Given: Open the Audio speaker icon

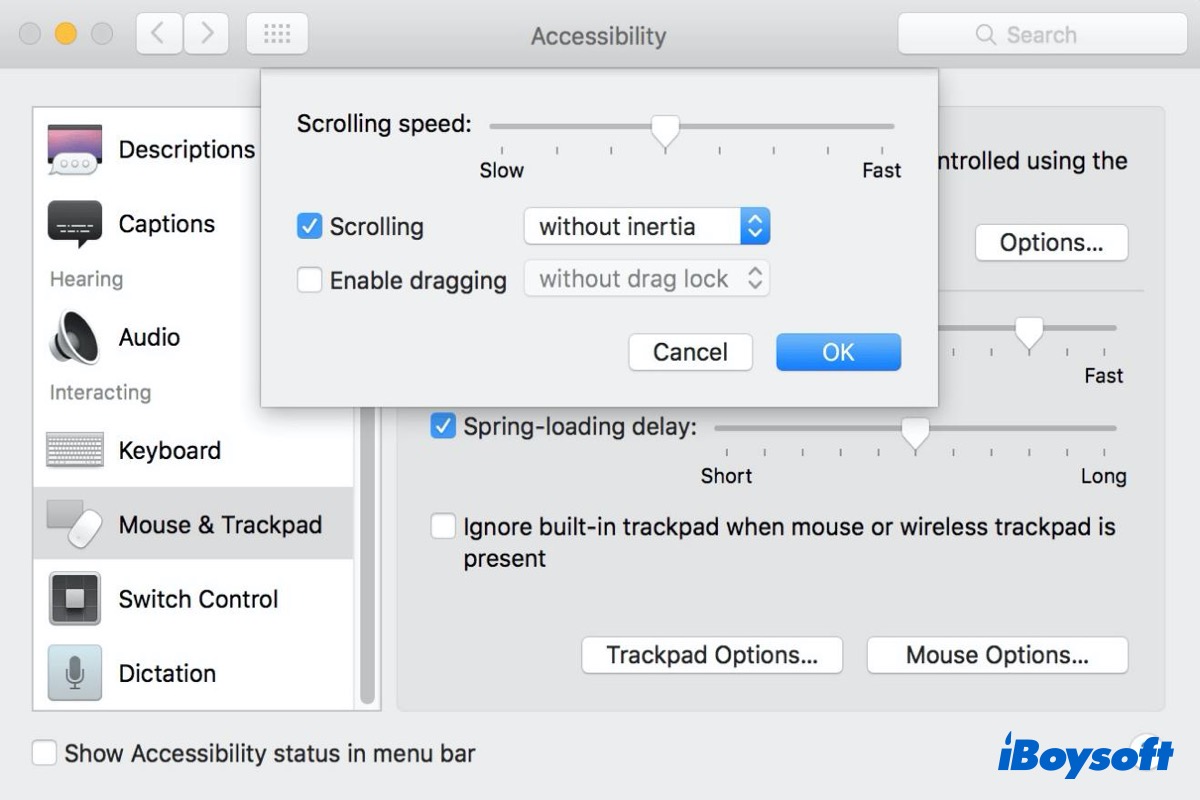Looking at the screenshot, I should pos(75,338).
